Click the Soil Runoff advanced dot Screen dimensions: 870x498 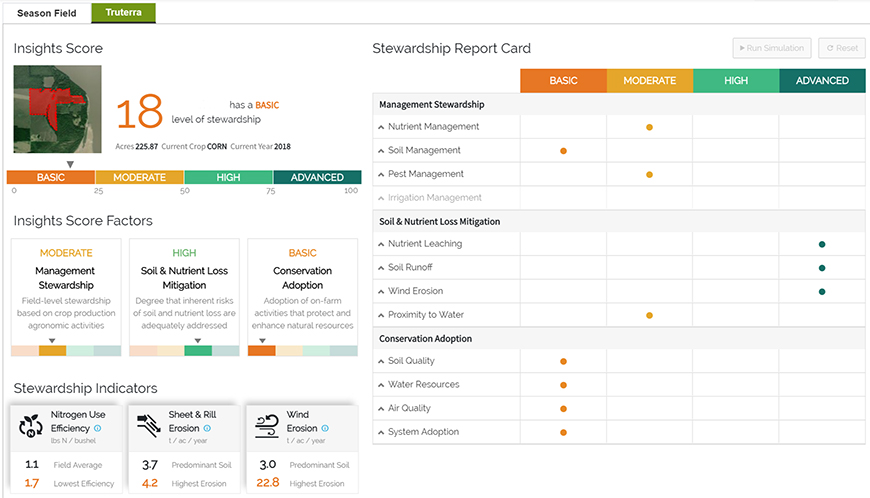(821, 268)
